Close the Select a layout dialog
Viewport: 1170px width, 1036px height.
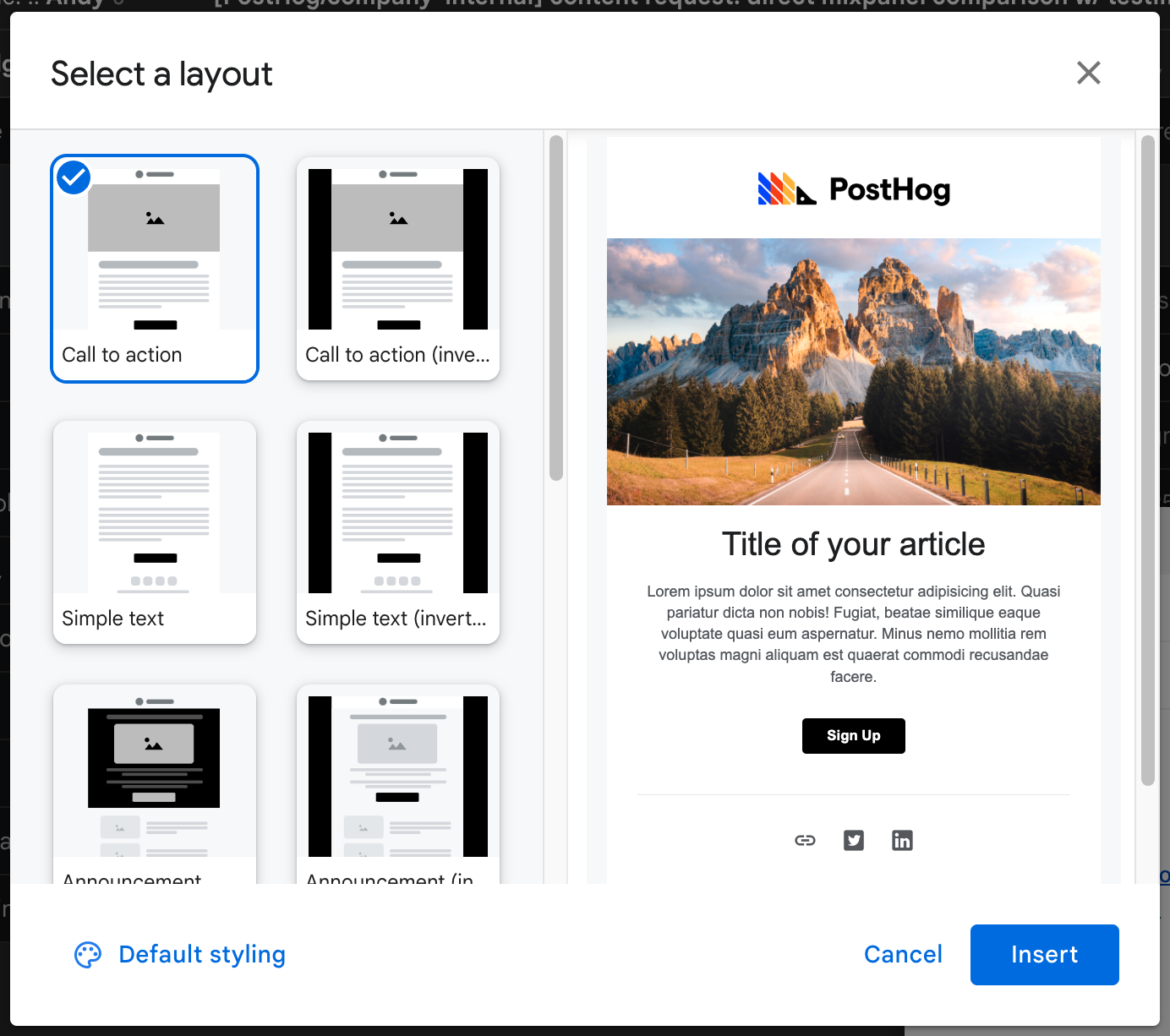[x=1089, y=74]
